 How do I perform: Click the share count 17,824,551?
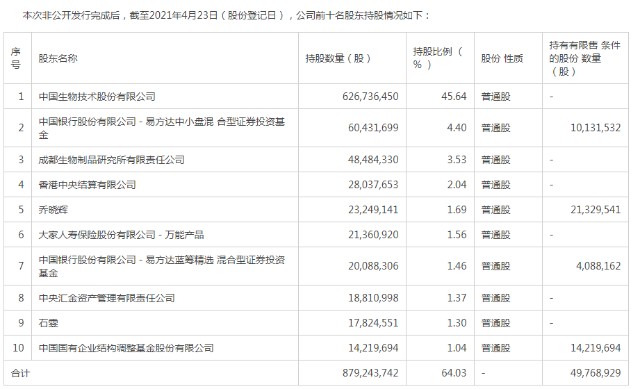click(x=373, y=323)
